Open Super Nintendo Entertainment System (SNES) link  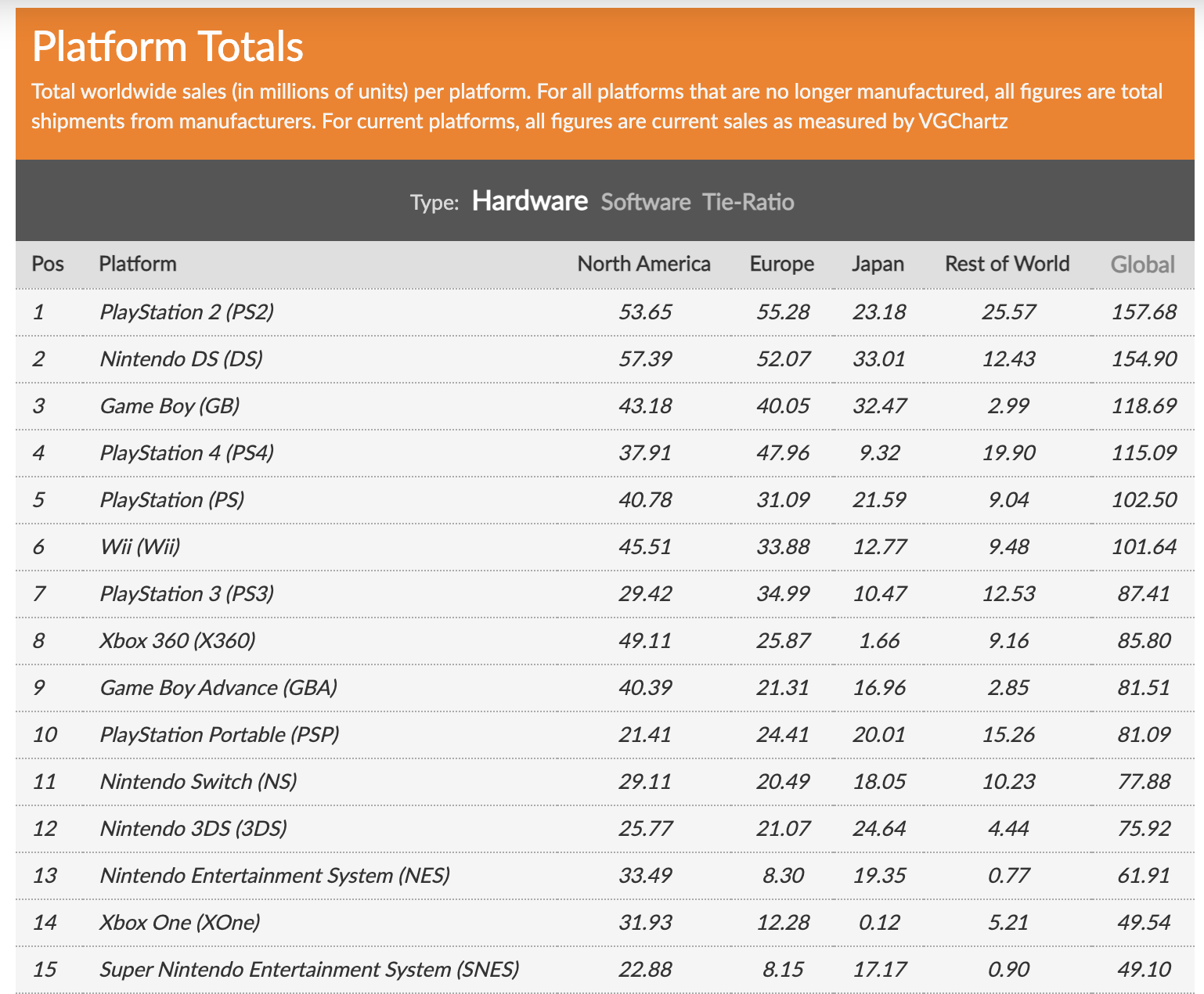coord(309,970)
